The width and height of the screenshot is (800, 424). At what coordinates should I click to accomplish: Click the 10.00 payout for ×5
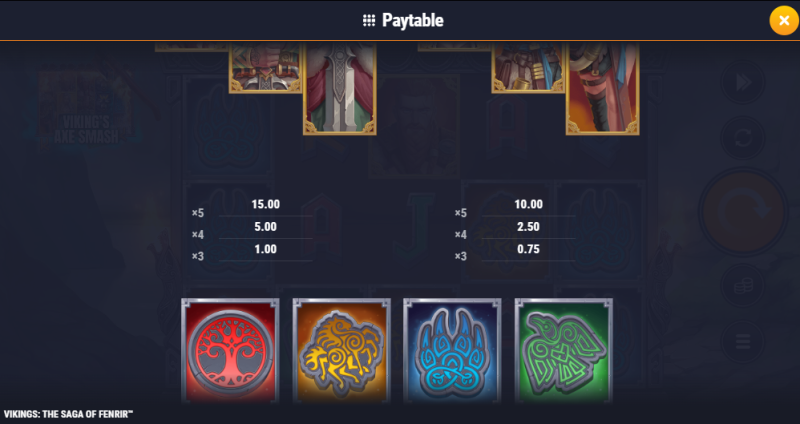pos(528,205)
